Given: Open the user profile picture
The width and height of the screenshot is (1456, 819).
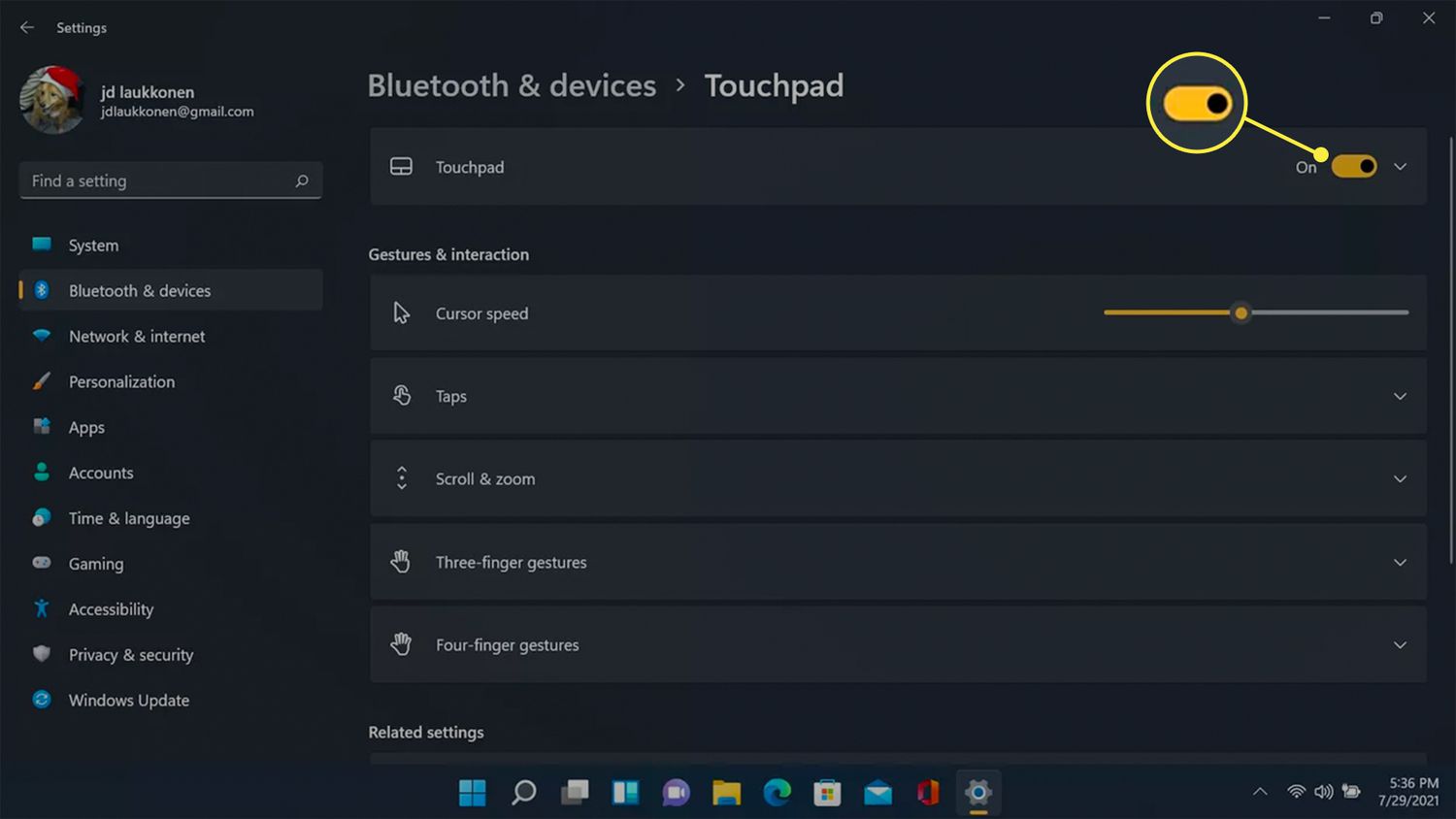Looking at the screenshot, I should click(52, 100).
